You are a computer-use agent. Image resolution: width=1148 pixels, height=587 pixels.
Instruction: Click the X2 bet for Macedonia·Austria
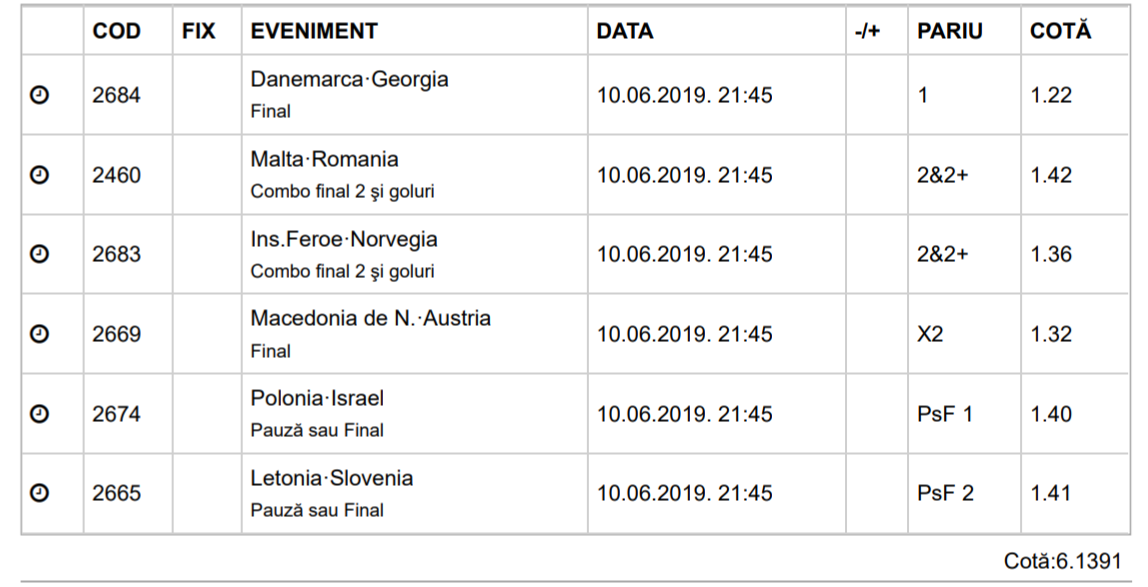930,334
